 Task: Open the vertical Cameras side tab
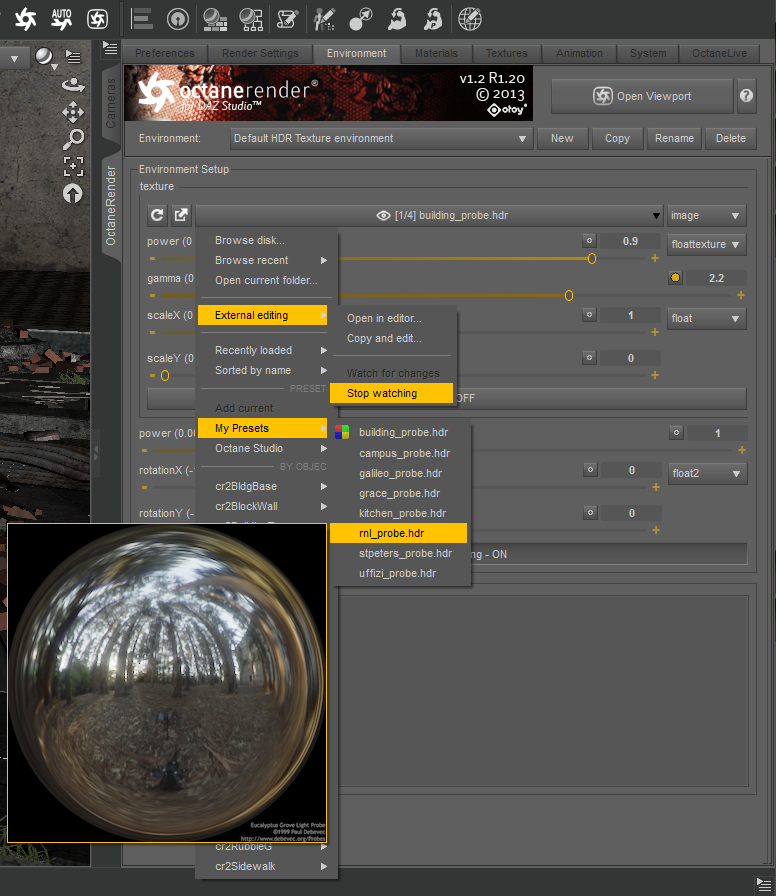(110, 102)
